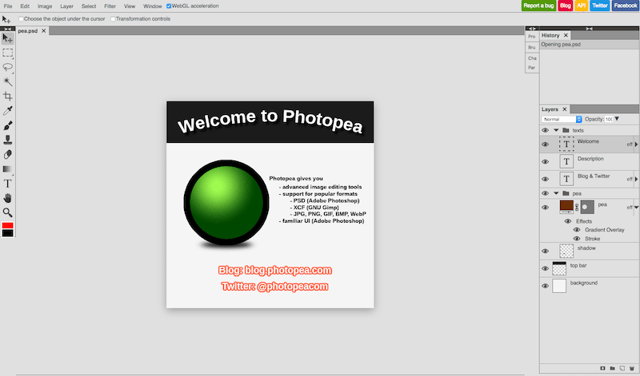Select the Clone Stamp tool
Viewport: 640px width, 376px height.
click(8, 140)
